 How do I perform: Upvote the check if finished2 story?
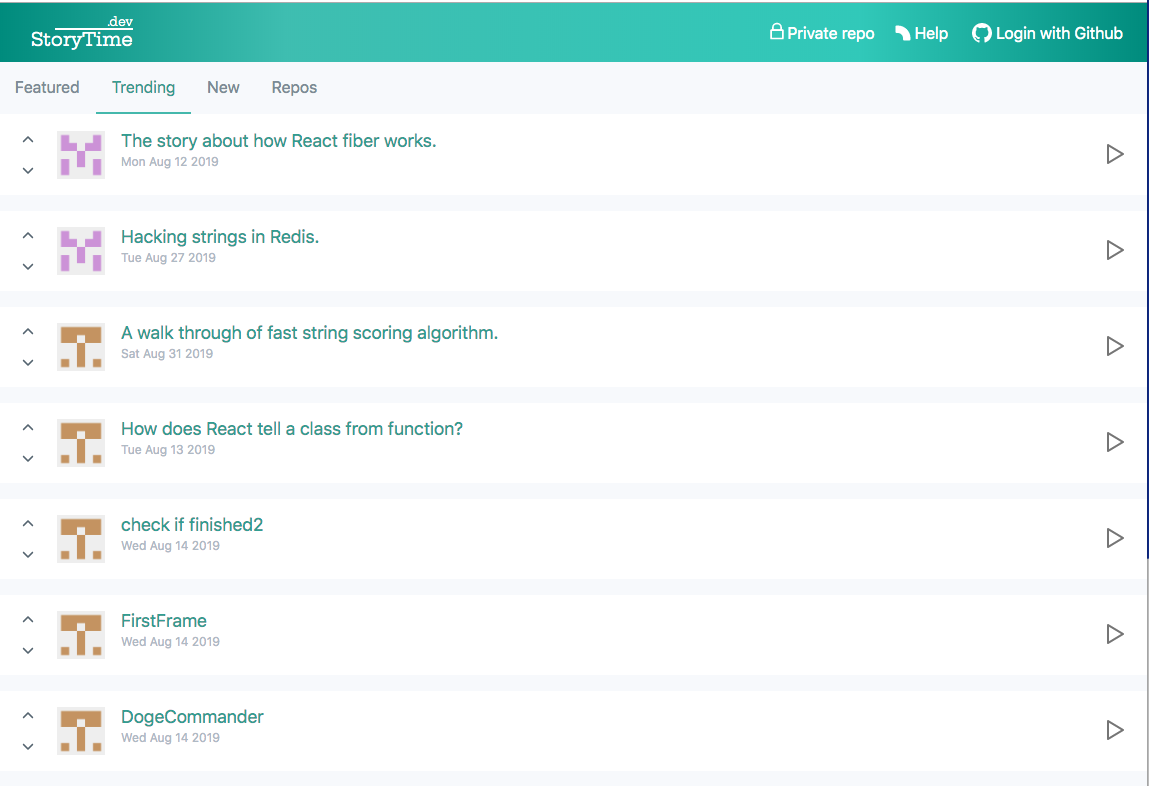28,523
